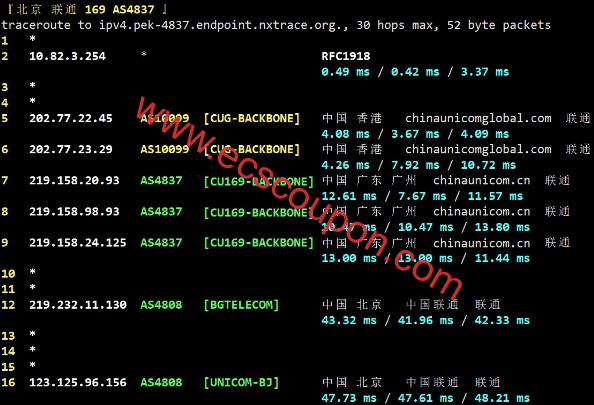Select latency '7.92 ms' in hop 6

[415, 165]
